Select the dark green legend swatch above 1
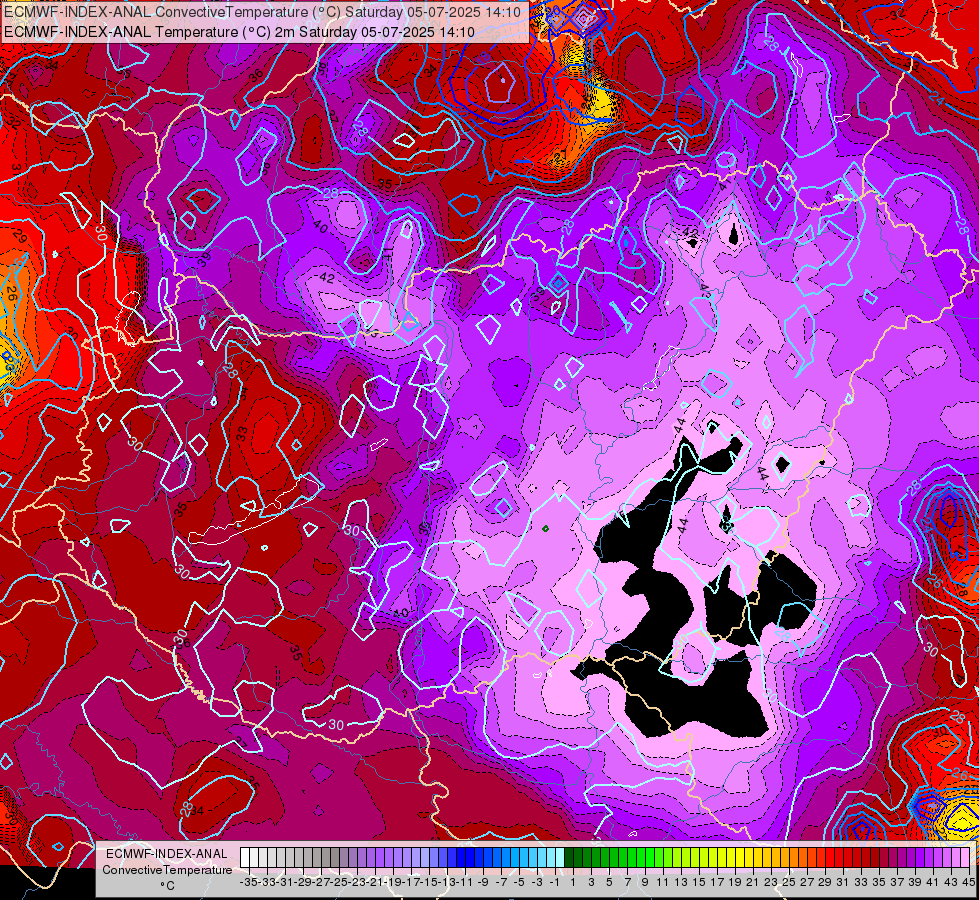 (x=569, y=858)
